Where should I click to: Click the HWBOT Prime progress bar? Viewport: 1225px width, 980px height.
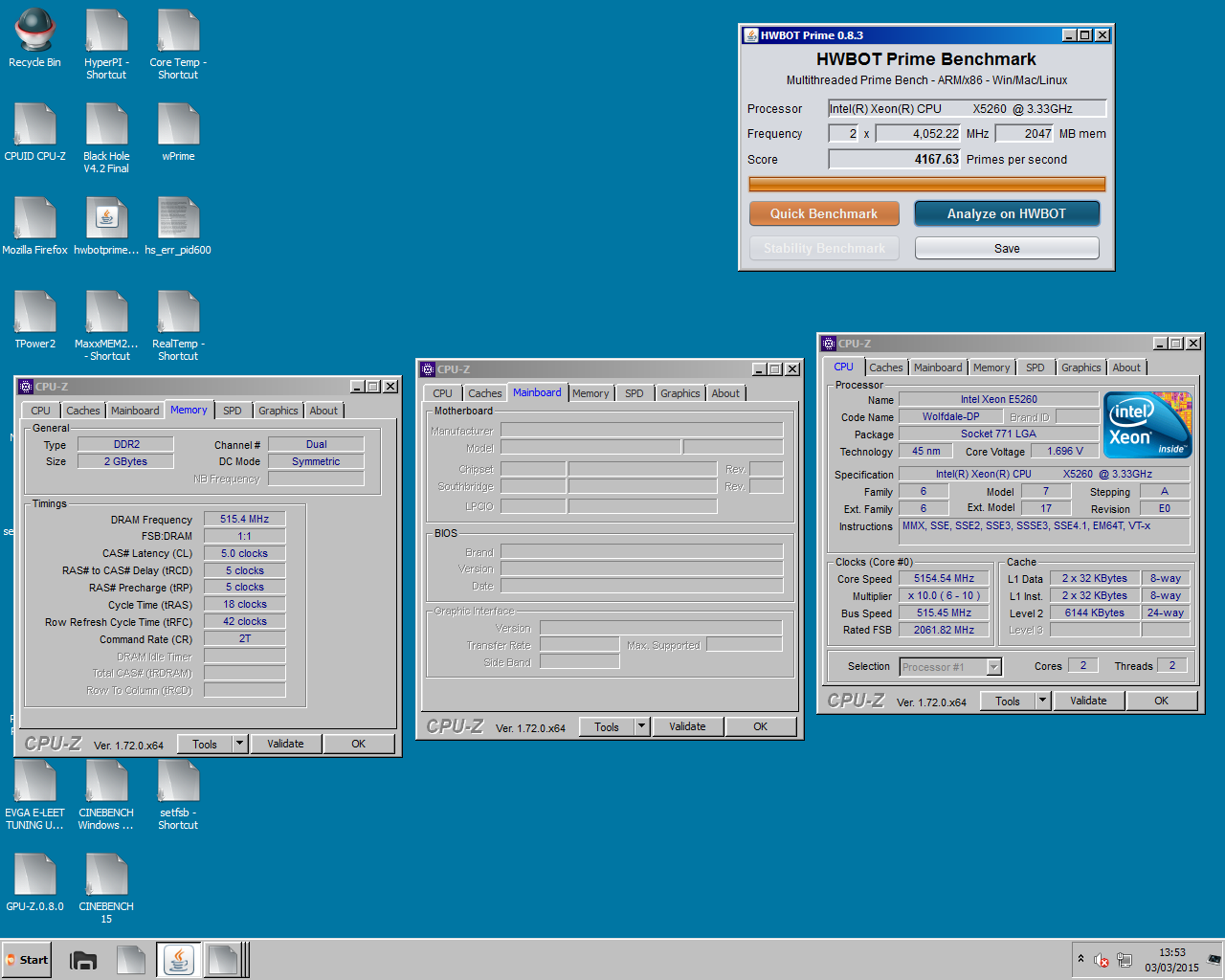coord(926,184)
